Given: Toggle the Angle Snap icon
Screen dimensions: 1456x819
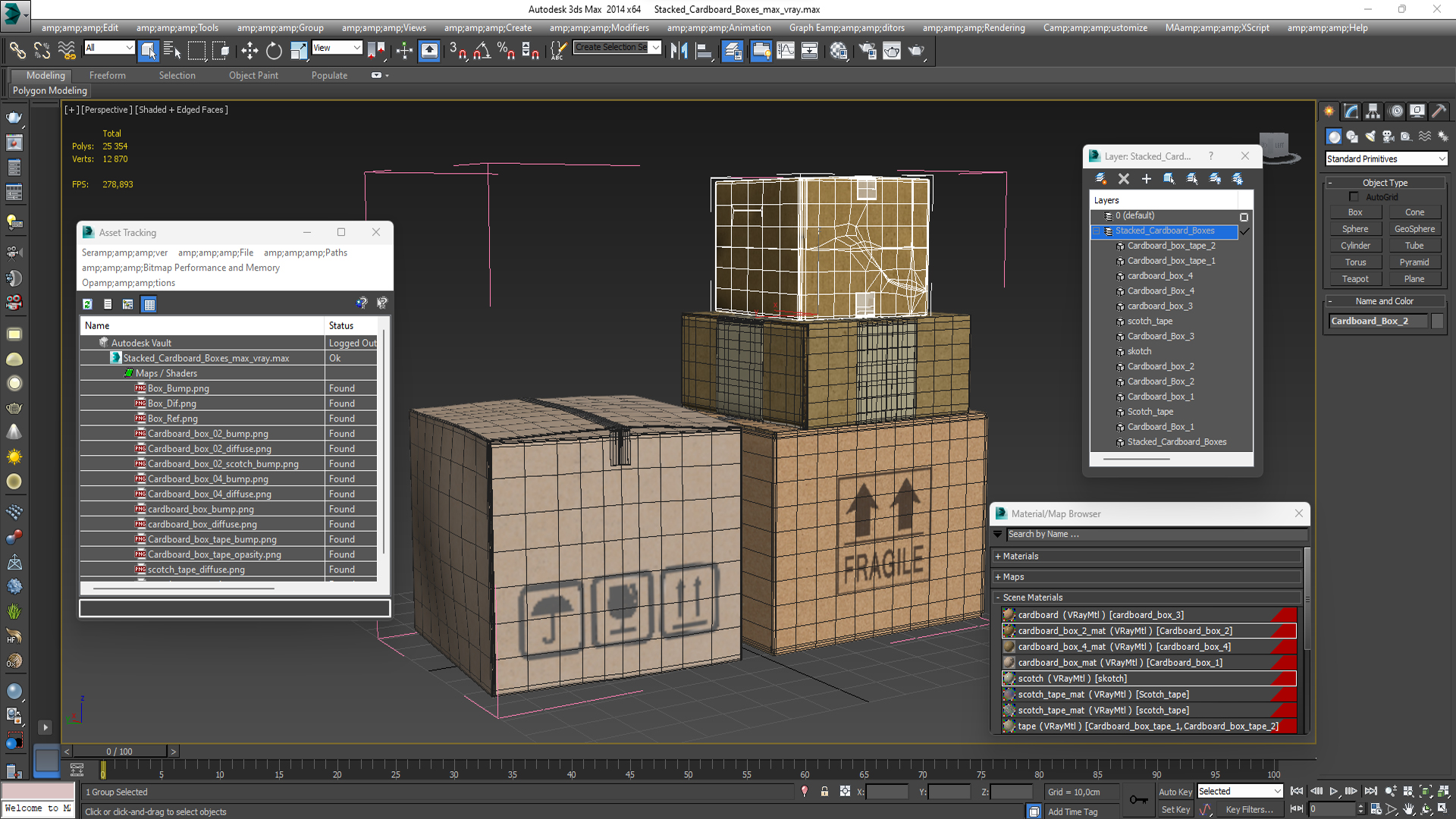Looking at the screenshot, I should point(482,51).
